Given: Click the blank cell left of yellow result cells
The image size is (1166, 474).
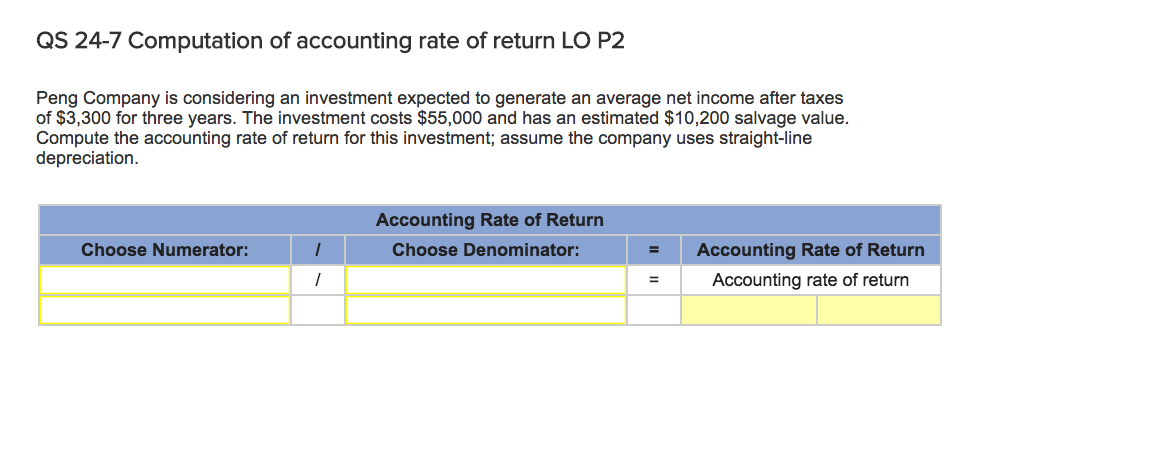Looking at the screenshot, I should 653,310.
